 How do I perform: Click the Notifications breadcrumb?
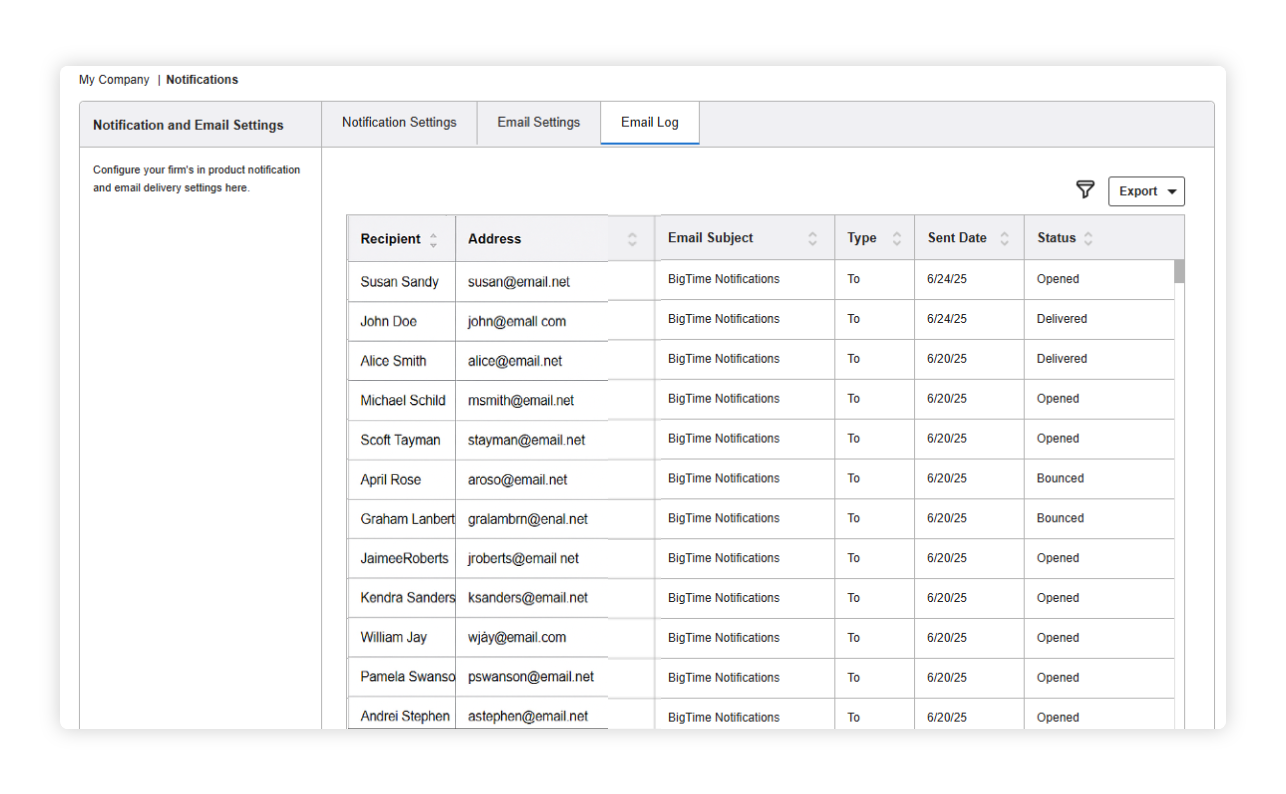click(202, 80)
